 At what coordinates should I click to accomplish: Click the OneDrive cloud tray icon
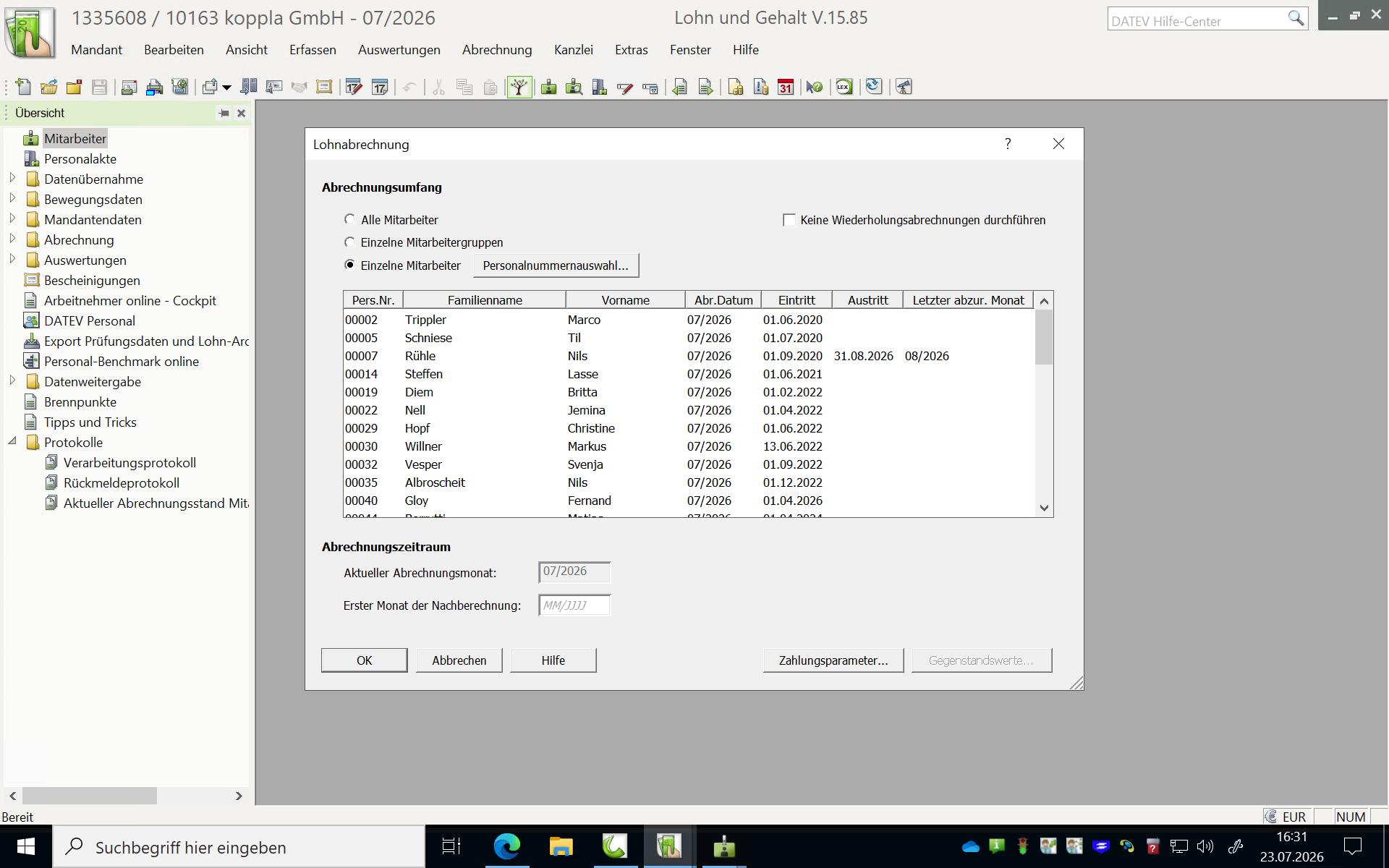pyautogui.click(x=971, y=846)
